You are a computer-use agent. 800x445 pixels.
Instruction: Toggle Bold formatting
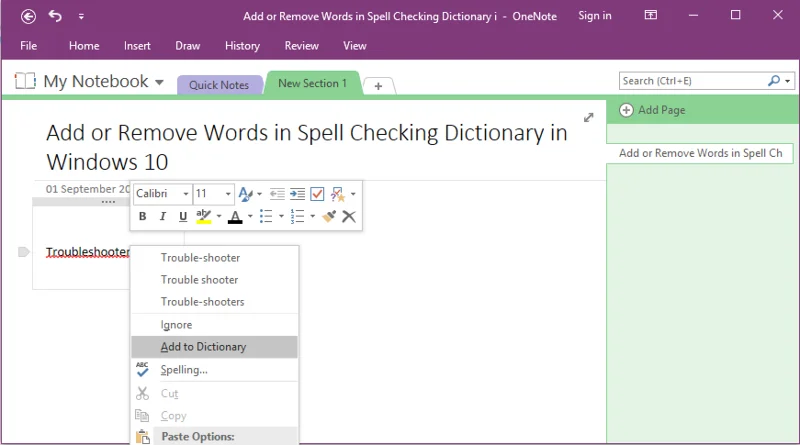[142, 216]
